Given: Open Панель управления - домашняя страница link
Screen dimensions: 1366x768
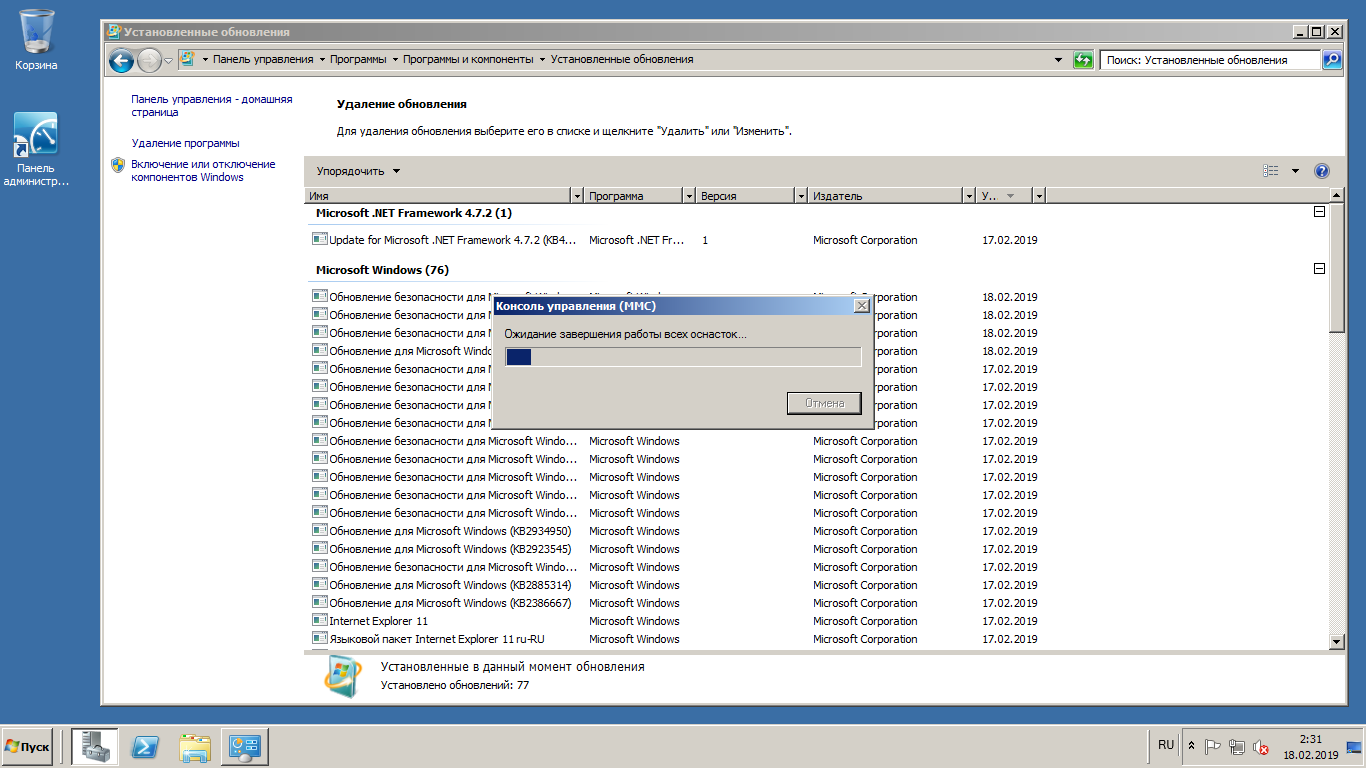Looking at the screenshot, I should (212, 106).
